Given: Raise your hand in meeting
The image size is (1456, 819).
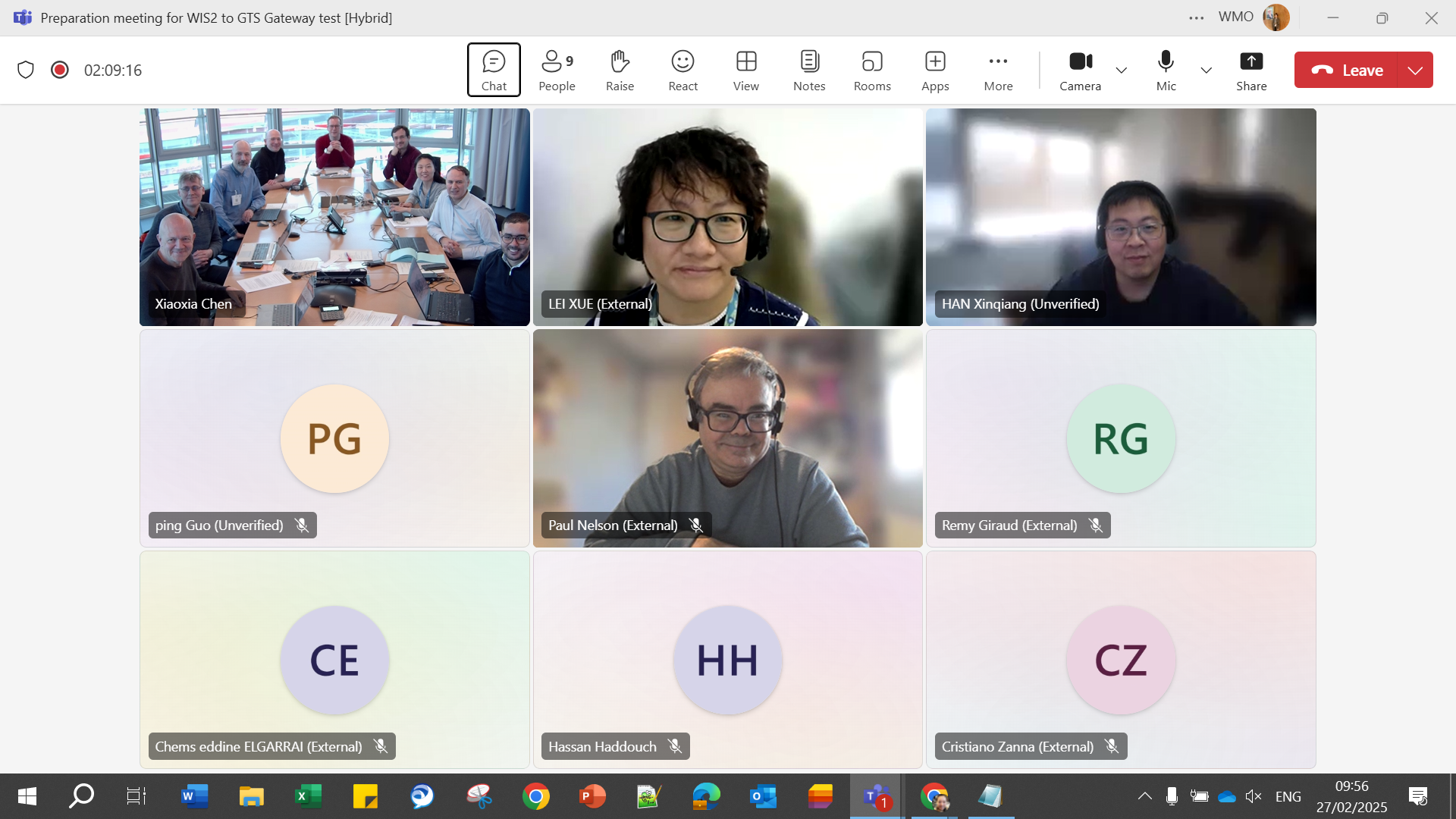Looking at the screenshot, I should [x=620, y=70].
